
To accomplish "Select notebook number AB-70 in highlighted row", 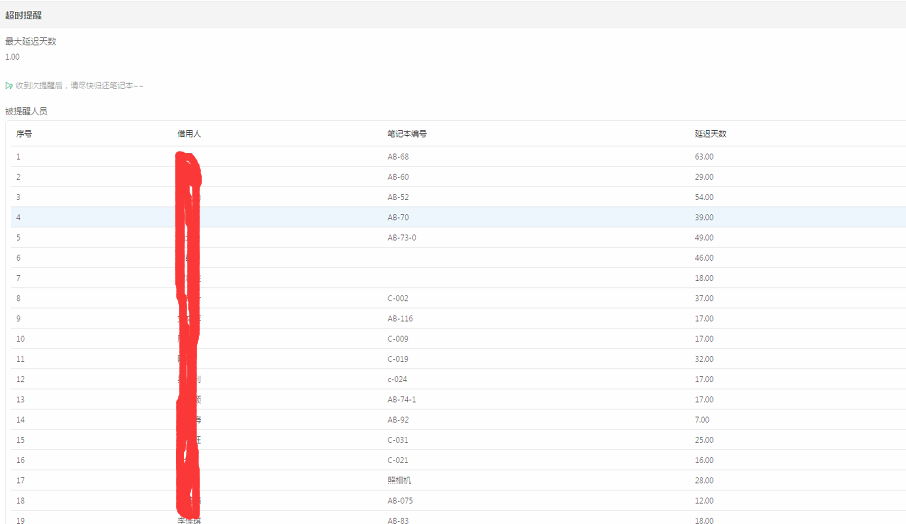I will [398, 217].
